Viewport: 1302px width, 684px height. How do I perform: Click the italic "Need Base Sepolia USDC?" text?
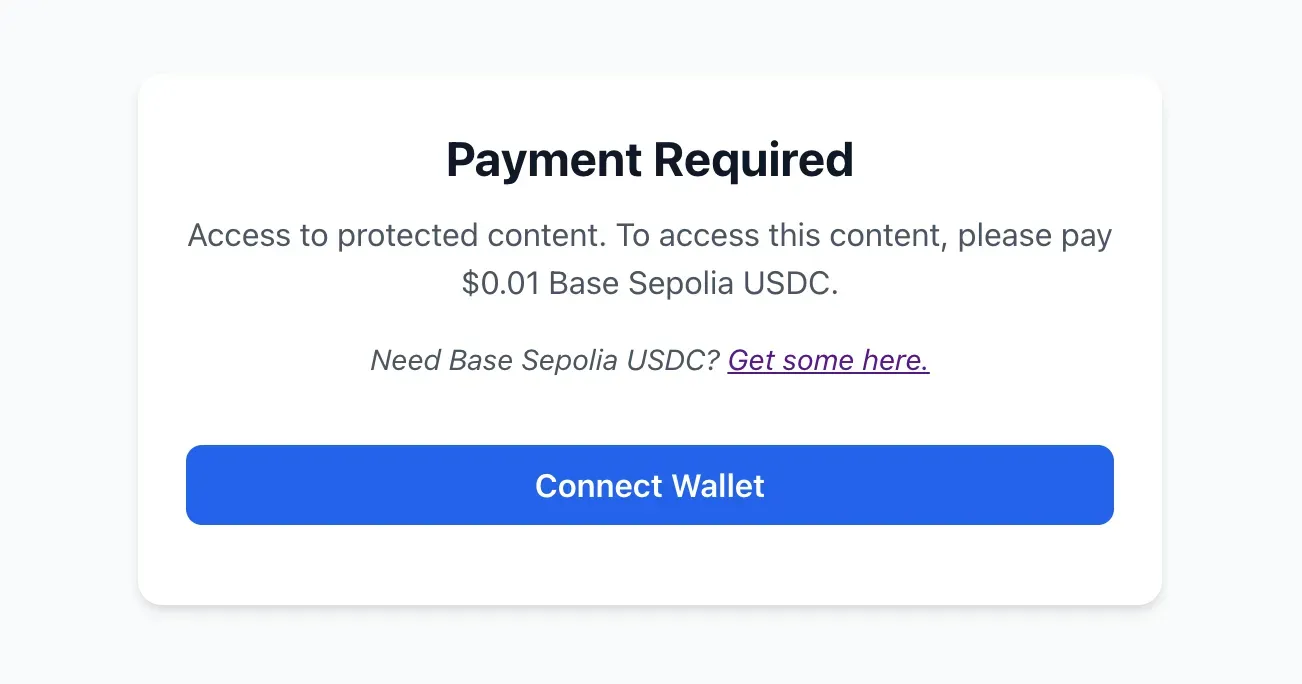(545, 360)
